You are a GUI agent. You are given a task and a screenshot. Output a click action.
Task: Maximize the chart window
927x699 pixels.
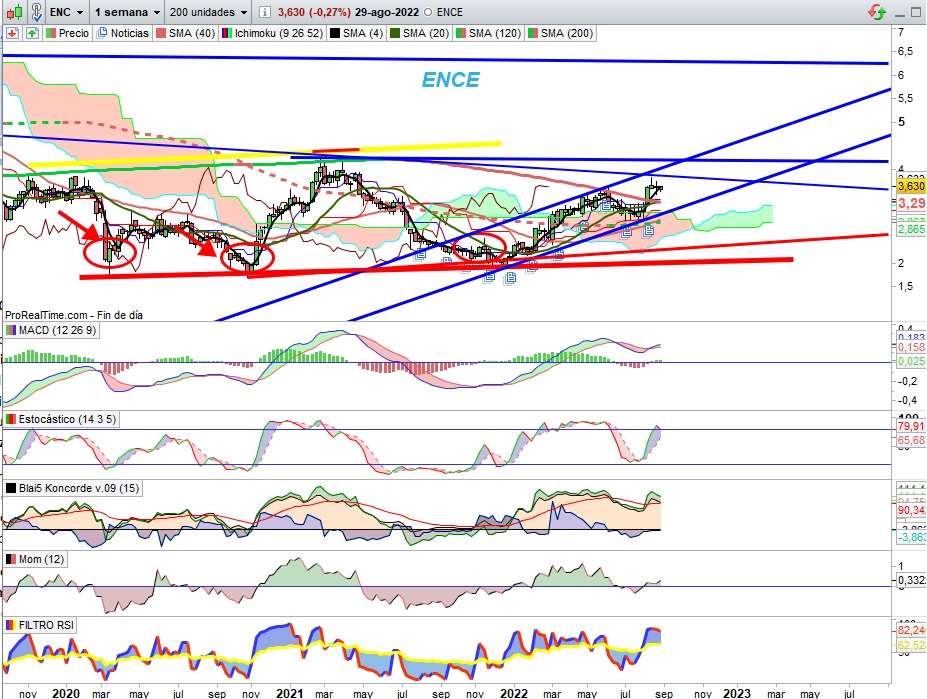(x=918, y=13)
